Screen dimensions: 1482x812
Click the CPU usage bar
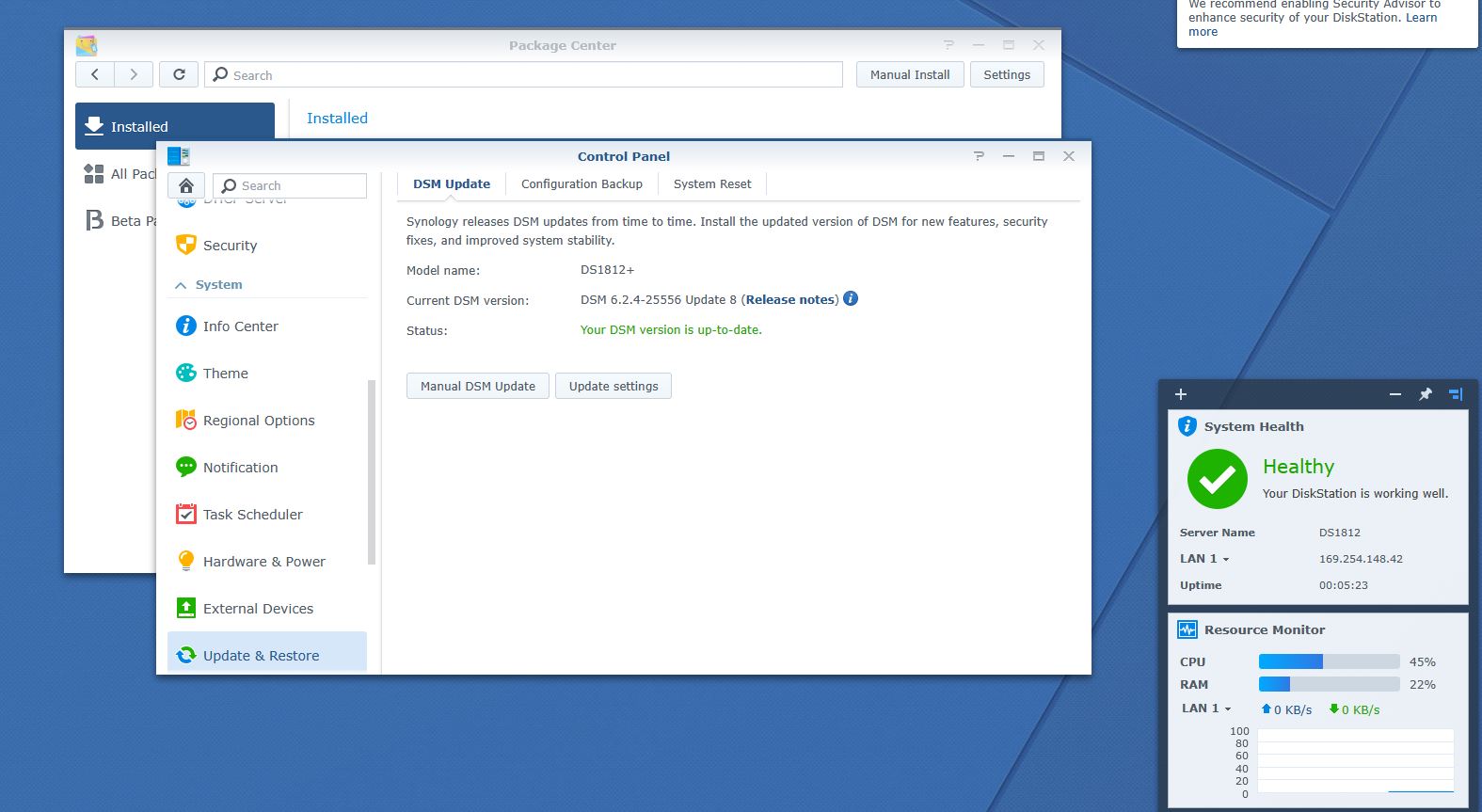(1330, 661)
